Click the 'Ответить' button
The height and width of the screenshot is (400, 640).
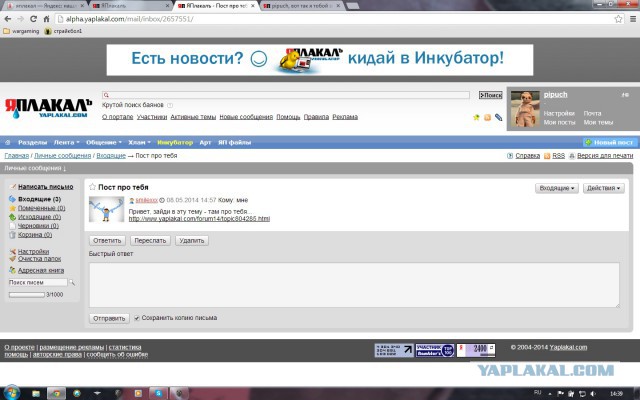[x=107, y=240]
